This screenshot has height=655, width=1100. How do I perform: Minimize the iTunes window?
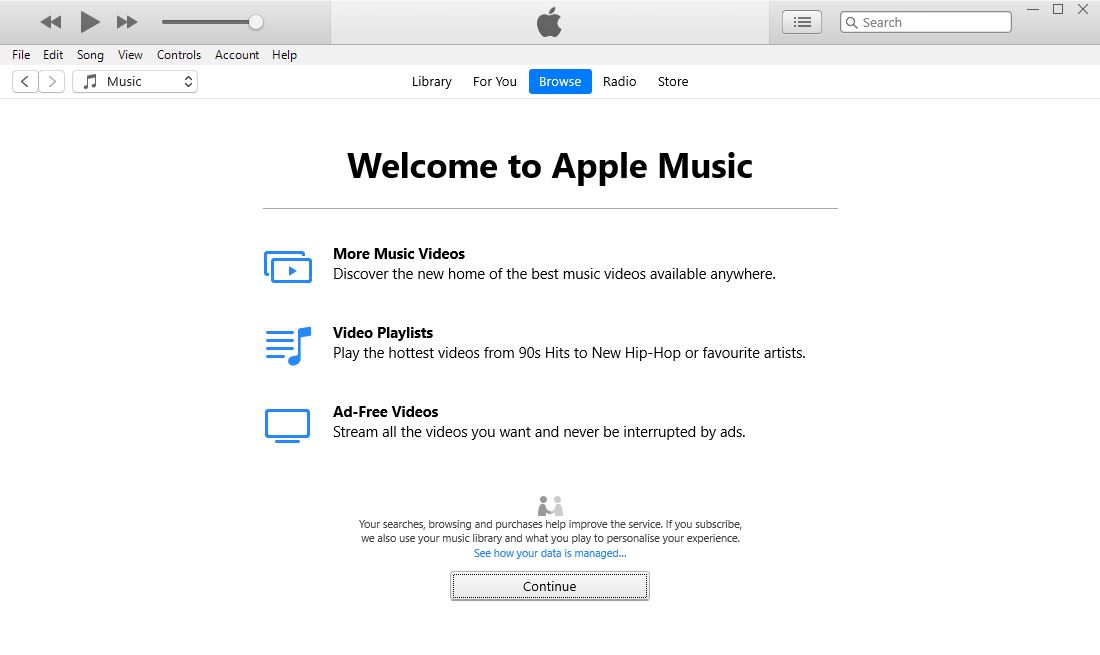click(x=1033, y=10)
